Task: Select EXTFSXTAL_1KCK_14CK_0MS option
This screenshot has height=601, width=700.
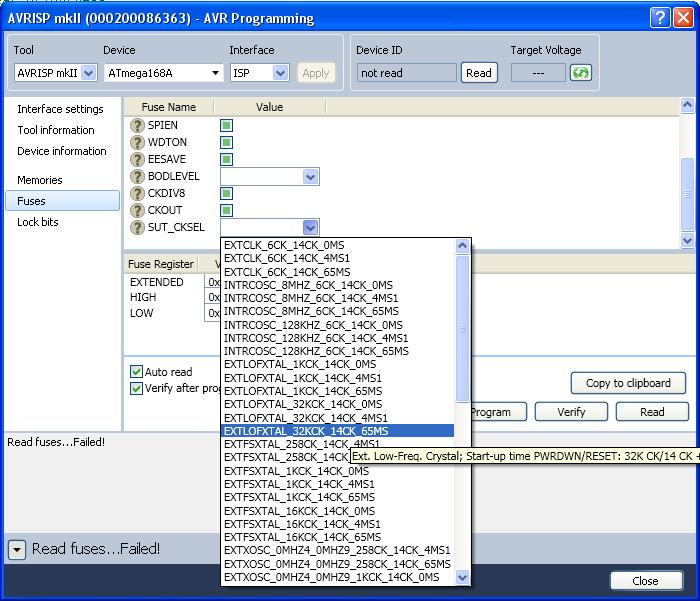Action: point(338,471)
